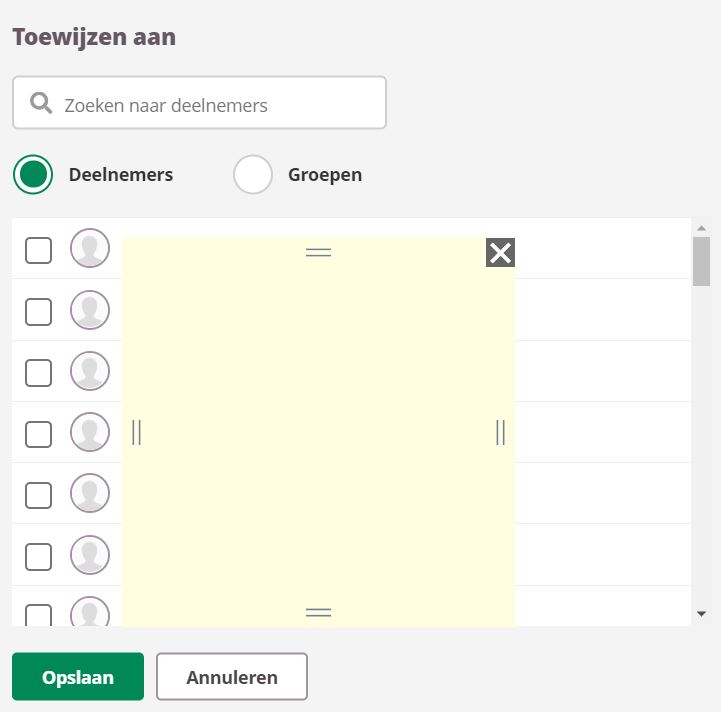
Task: Click the left resize handle of yellow overlay
Action: coord(136,432)
